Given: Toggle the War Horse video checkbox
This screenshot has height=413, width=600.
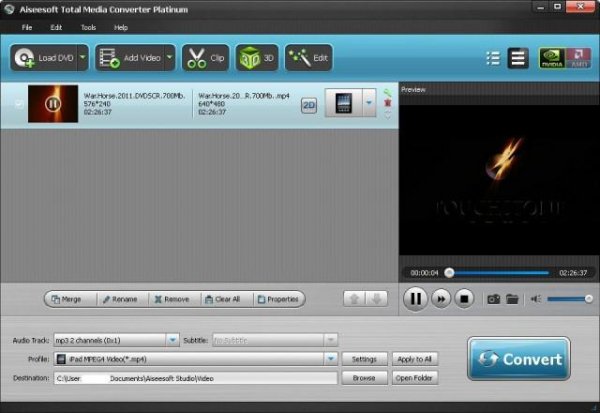Looking at the screenshot, I should 19,104.
